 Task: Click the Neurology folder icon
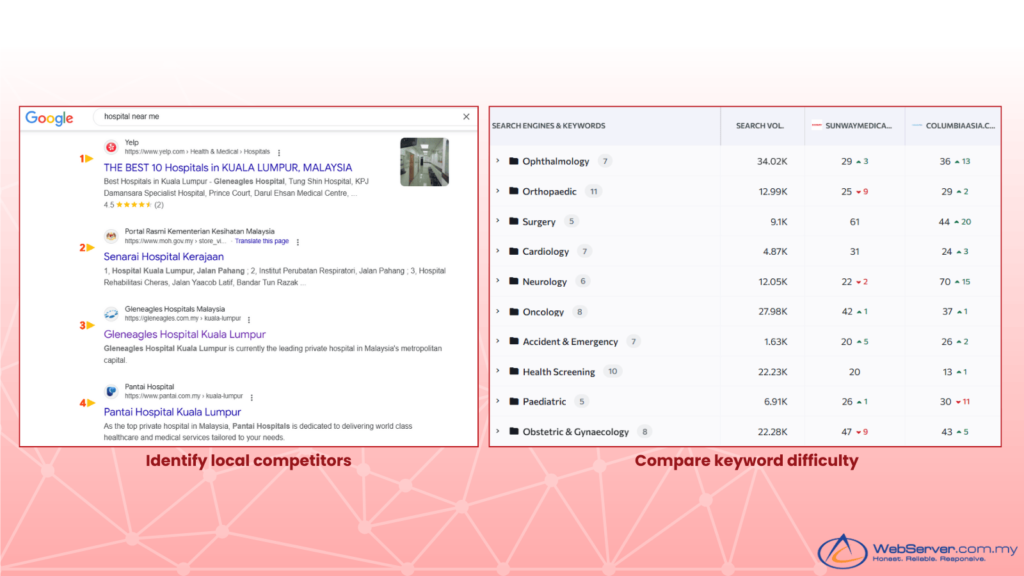tap(514, 281)
